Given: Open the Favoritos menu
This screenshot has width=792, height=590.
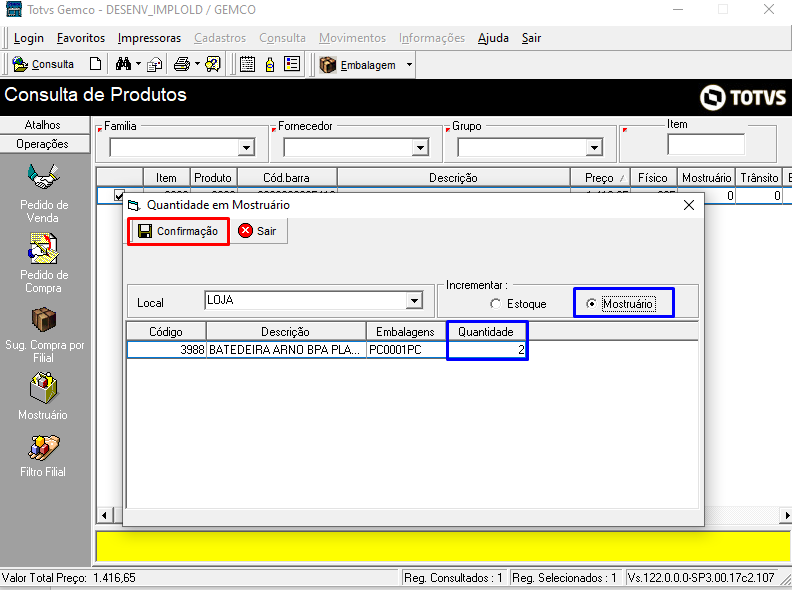Looking at the screenshot, I should tap(81, 38).
